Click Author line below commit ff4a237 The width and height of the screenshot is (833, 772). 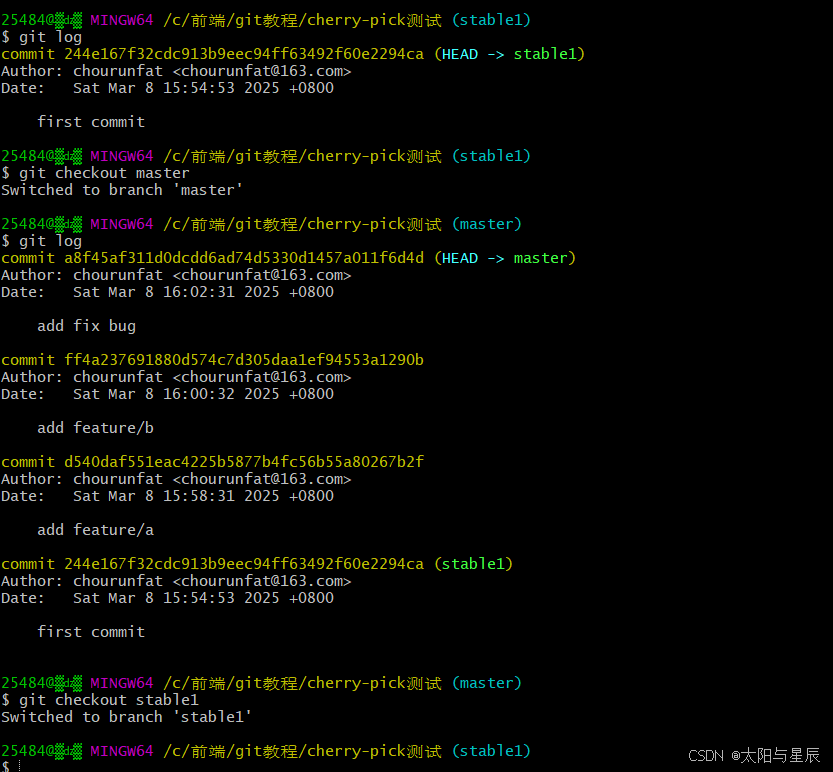click(176, 377)
